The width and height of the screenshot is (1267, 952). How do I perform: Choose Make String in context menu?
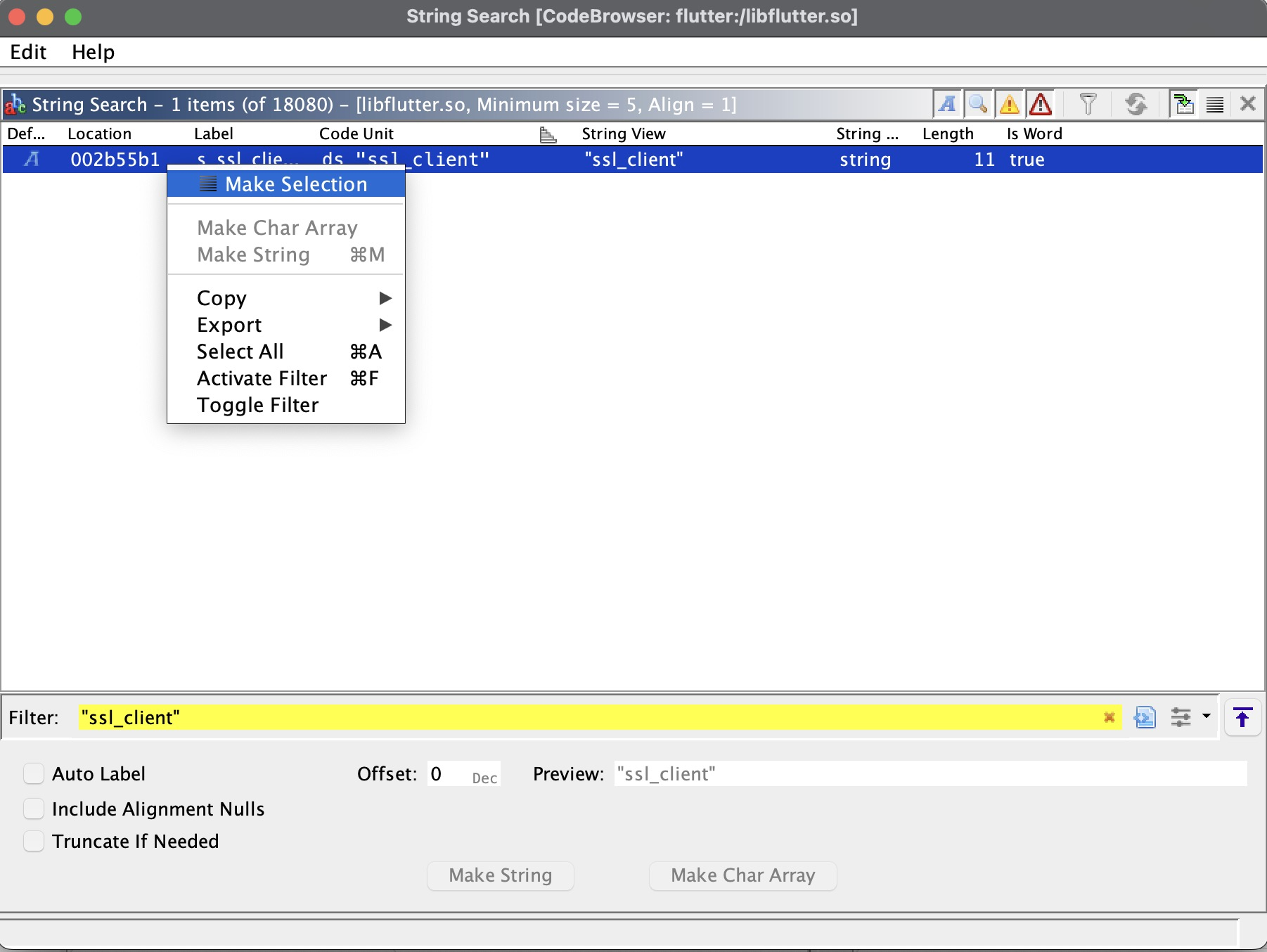coord(286,255)
